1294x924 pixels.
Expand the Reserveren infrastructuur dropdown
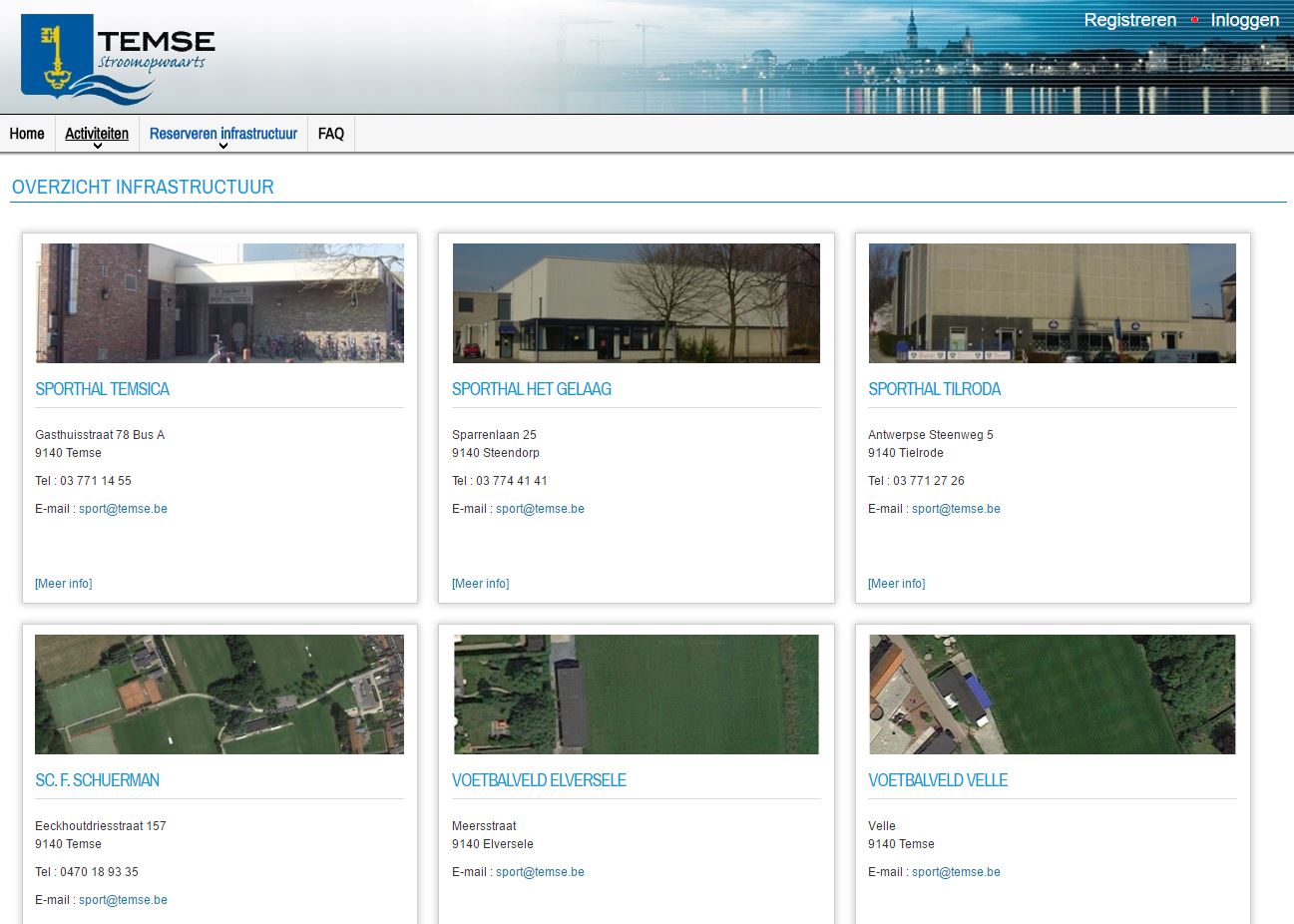click(x=223, y=134)
